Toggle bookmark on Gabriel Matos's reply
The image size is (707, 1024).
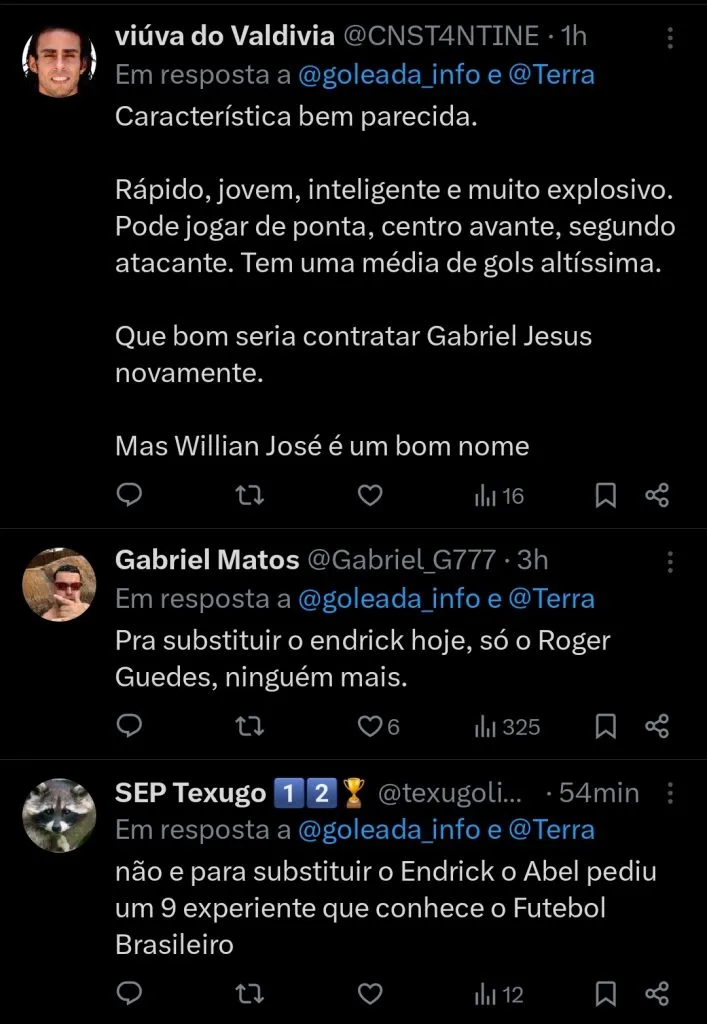(605, 727)
